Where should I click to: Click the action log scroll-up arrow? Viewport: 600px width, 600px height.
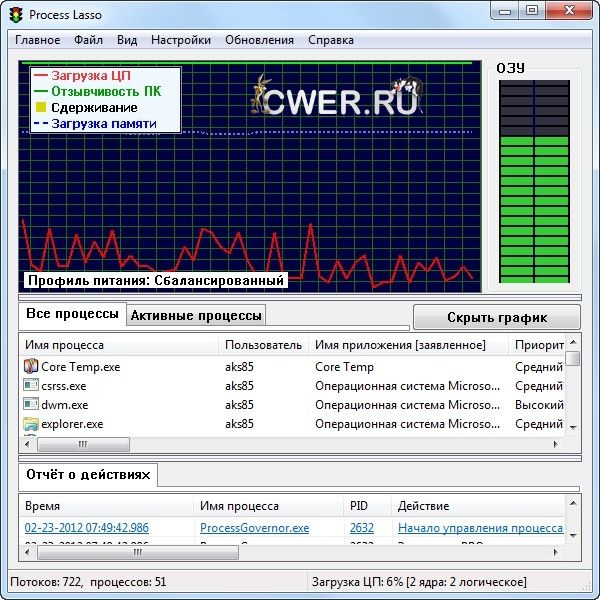click(x=573, y=503)
